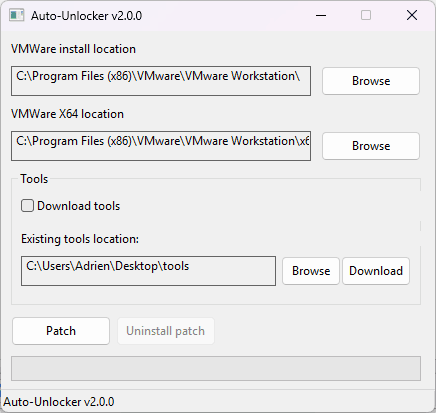Focus the VMWare X64 location path field

[161, 146]
